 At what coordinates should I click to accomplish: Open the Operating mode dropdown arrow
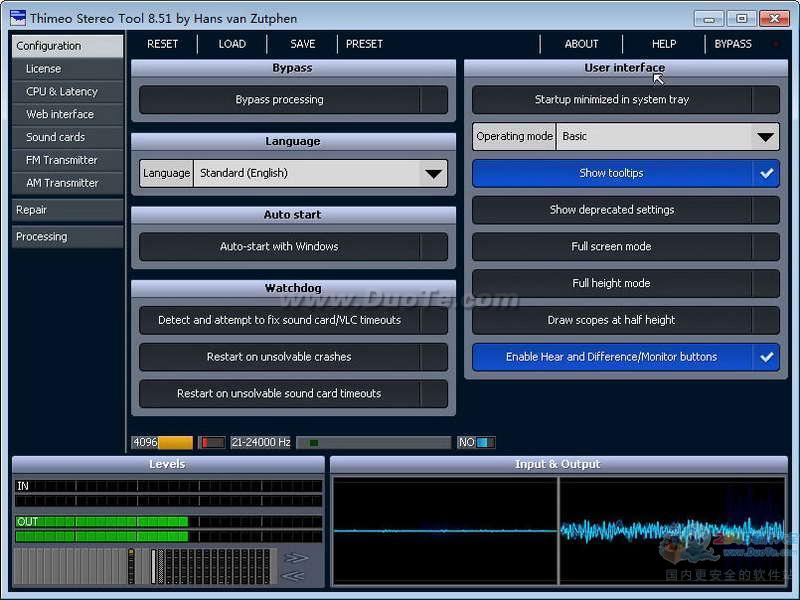765,137
